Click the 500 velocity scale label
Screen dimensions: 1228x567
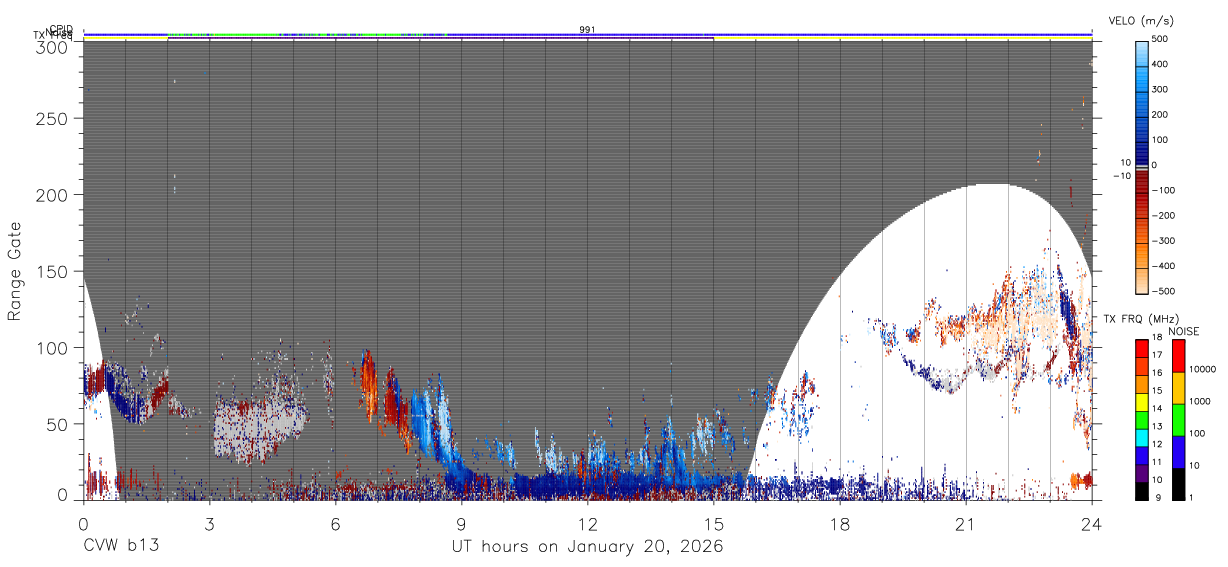[x=1159, y=39]
